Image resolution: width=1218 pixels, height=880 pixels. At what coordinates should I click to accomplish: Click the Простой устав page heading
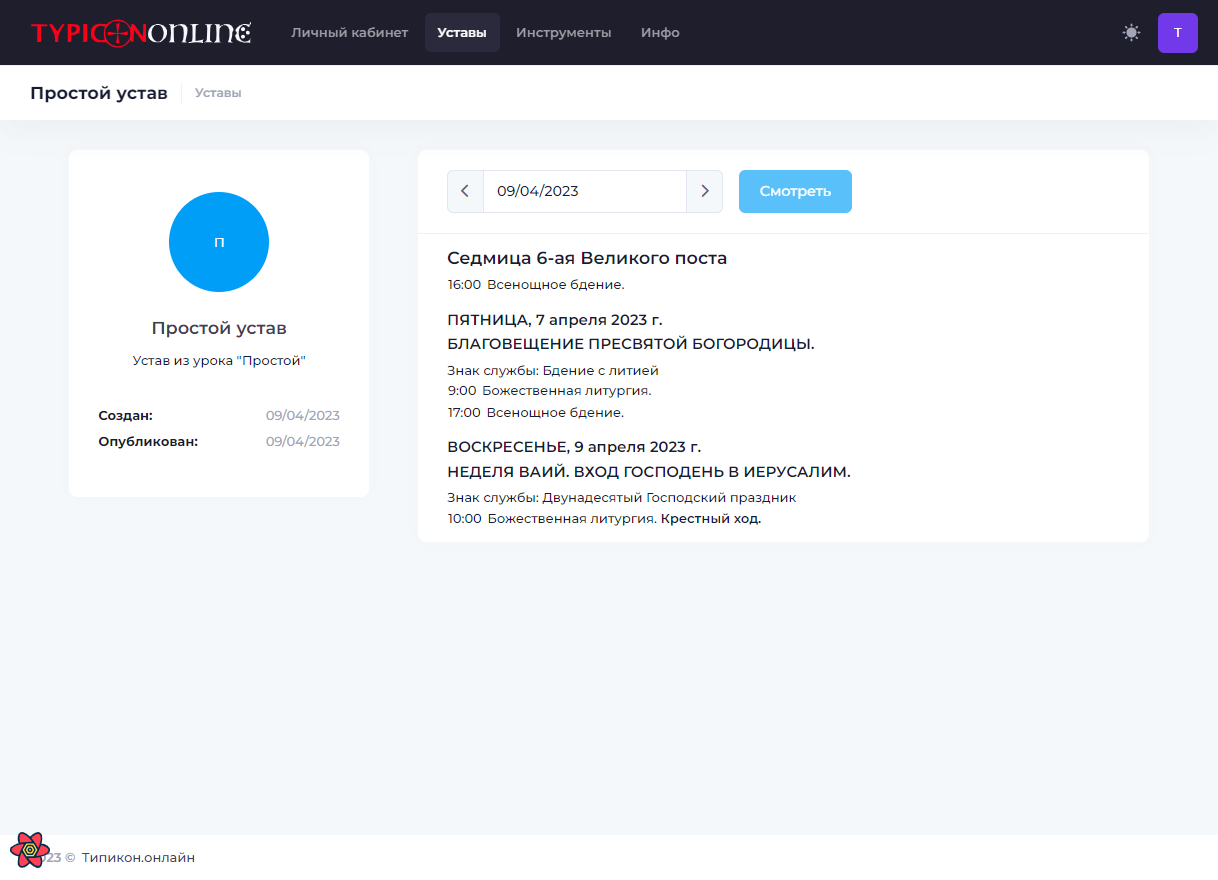[x=99, y=93]
